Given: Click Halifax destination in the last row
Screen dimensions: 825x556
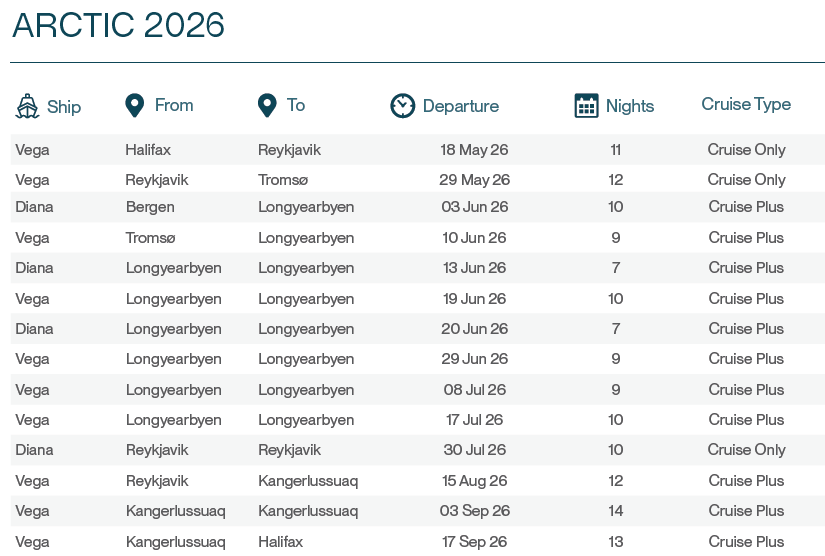Looking at the screenshot, I should 281,542.
